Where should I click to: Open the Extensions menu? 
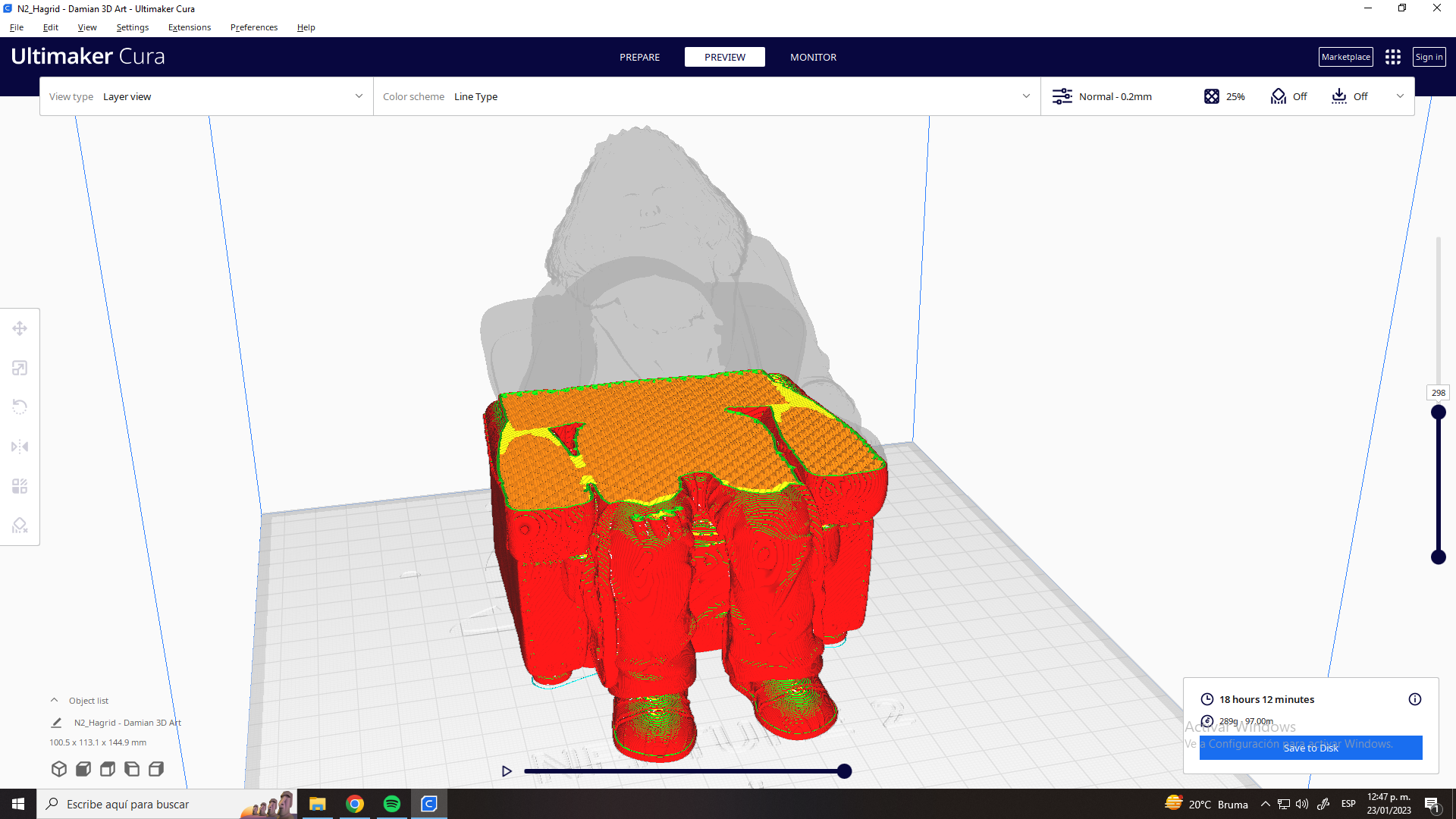[189, 27]
